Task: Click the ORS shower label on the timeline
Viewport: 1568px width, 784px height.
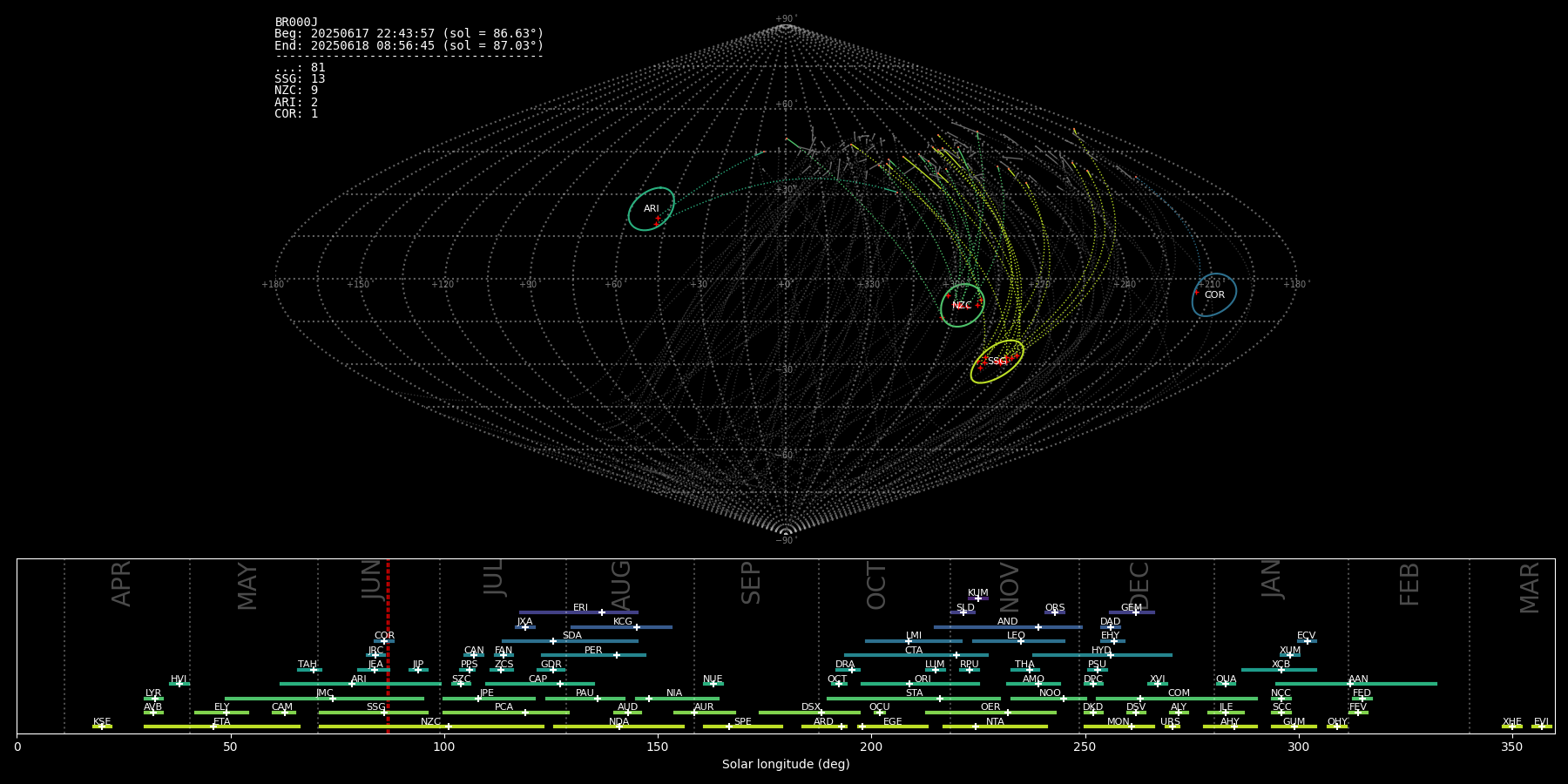Action: (1055, 608)
